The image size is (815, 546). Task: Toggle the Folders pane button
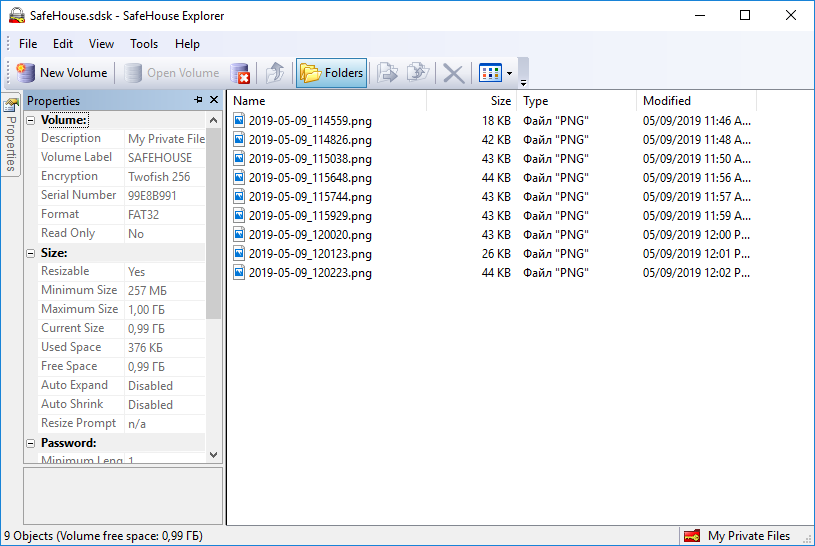click(332, 73)
